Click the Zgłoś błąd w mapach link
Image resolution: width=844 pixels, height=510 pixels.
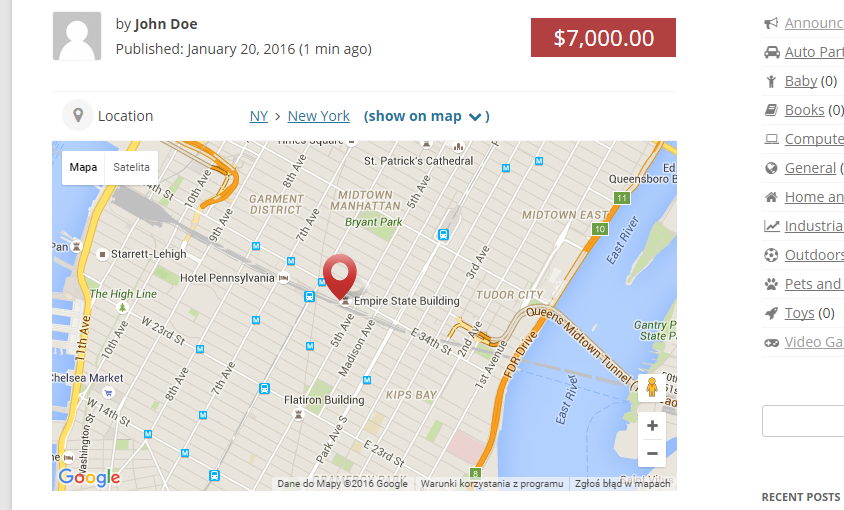(622, 484)
